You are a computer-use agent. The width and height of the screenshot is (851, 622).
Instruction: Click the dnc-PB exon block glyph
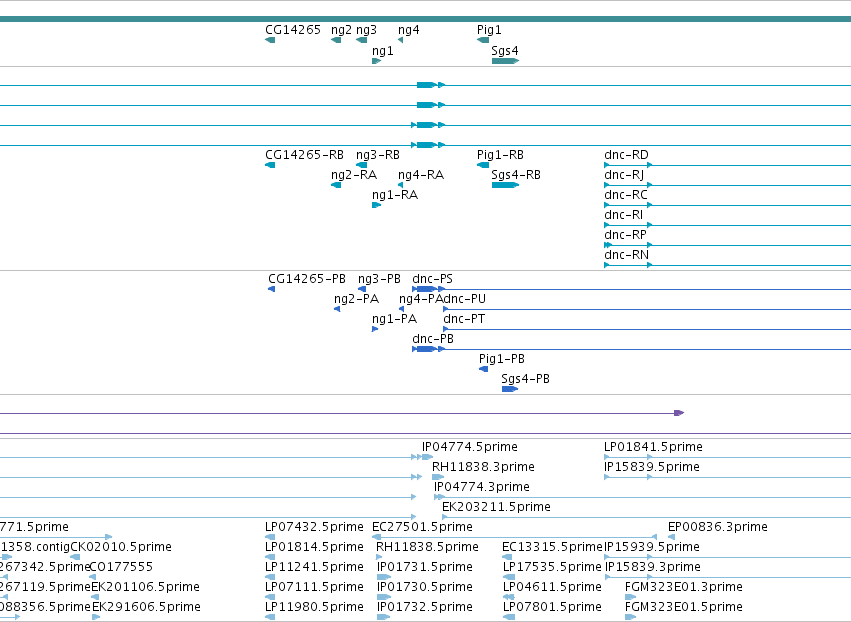[426, 349]
